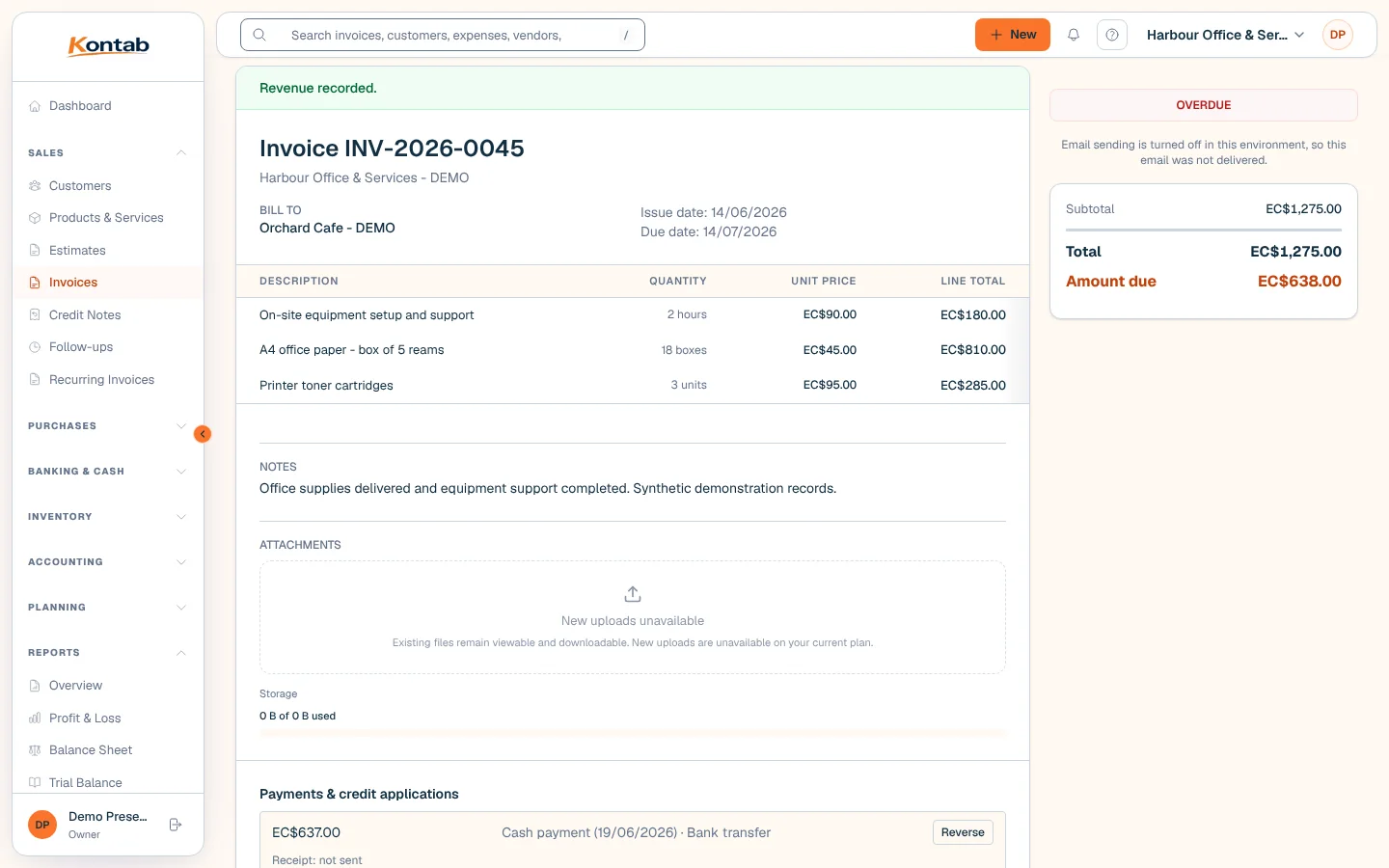Click the Profit & Loss chart icon
This screenshot has width=1389, height=868.
(35, 719)
